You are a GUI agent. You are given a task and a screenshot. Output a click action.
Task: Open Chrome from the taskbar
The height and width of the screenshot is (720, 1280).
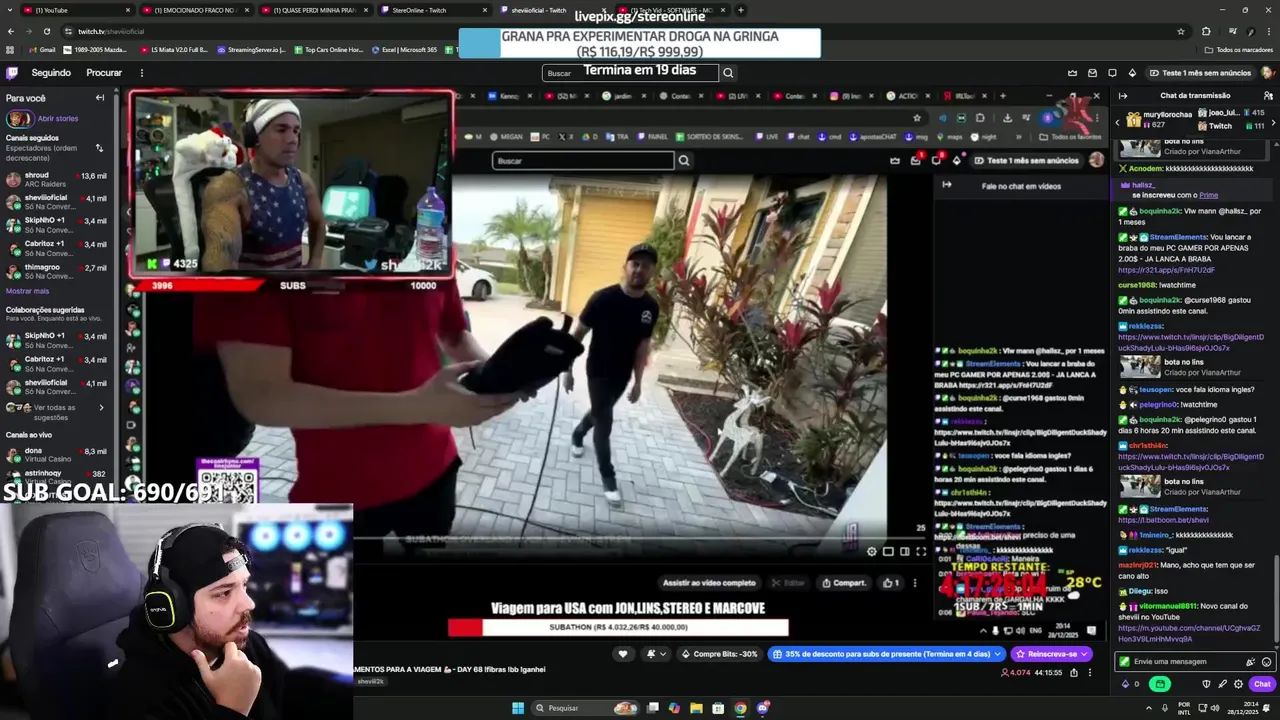pos(740,708)
